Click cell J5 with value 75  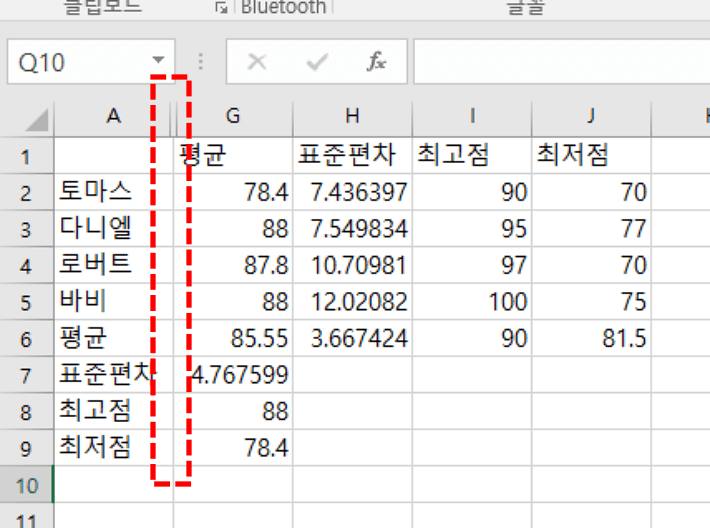point(591,302)
